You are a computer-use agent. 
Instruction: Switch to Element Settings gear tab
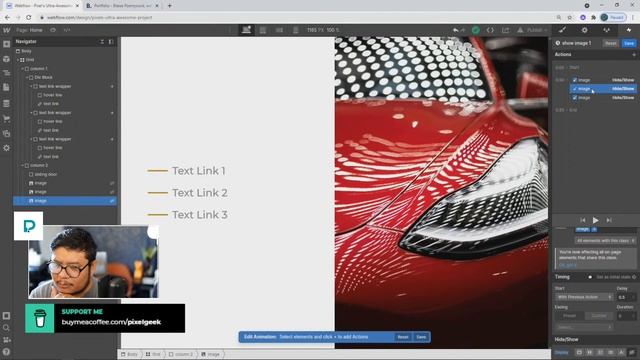584,30
